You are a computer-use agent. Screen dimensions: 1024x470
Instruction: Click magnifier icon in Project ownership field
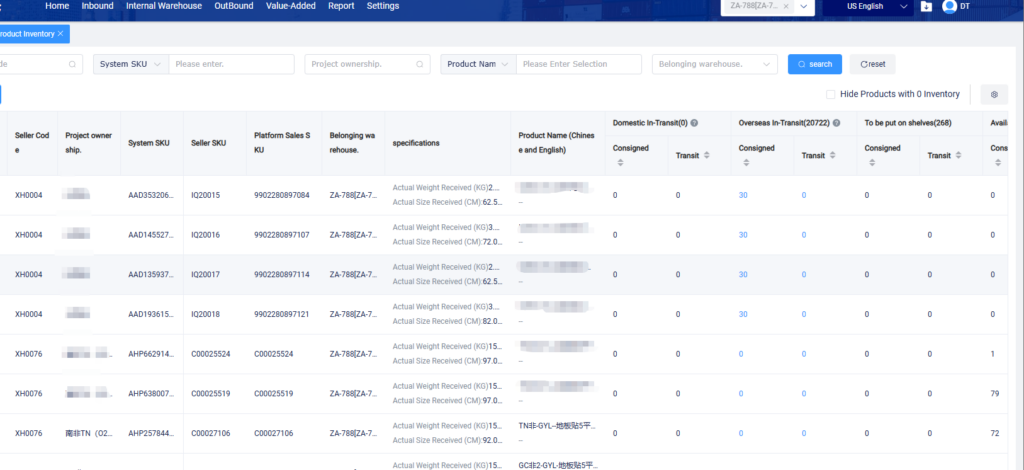(419, 65)
